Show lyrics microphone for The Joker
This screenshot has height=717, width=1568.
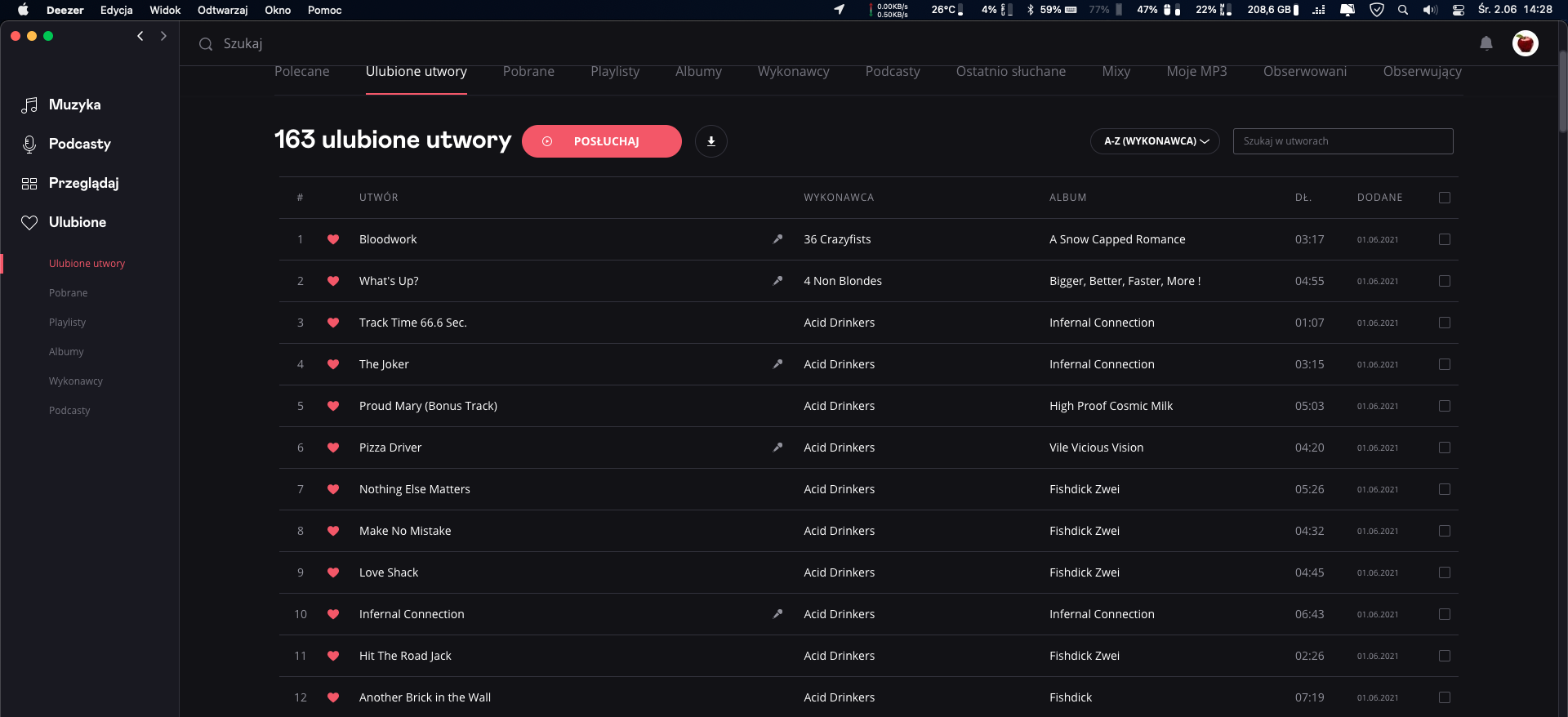click(777, 364)
